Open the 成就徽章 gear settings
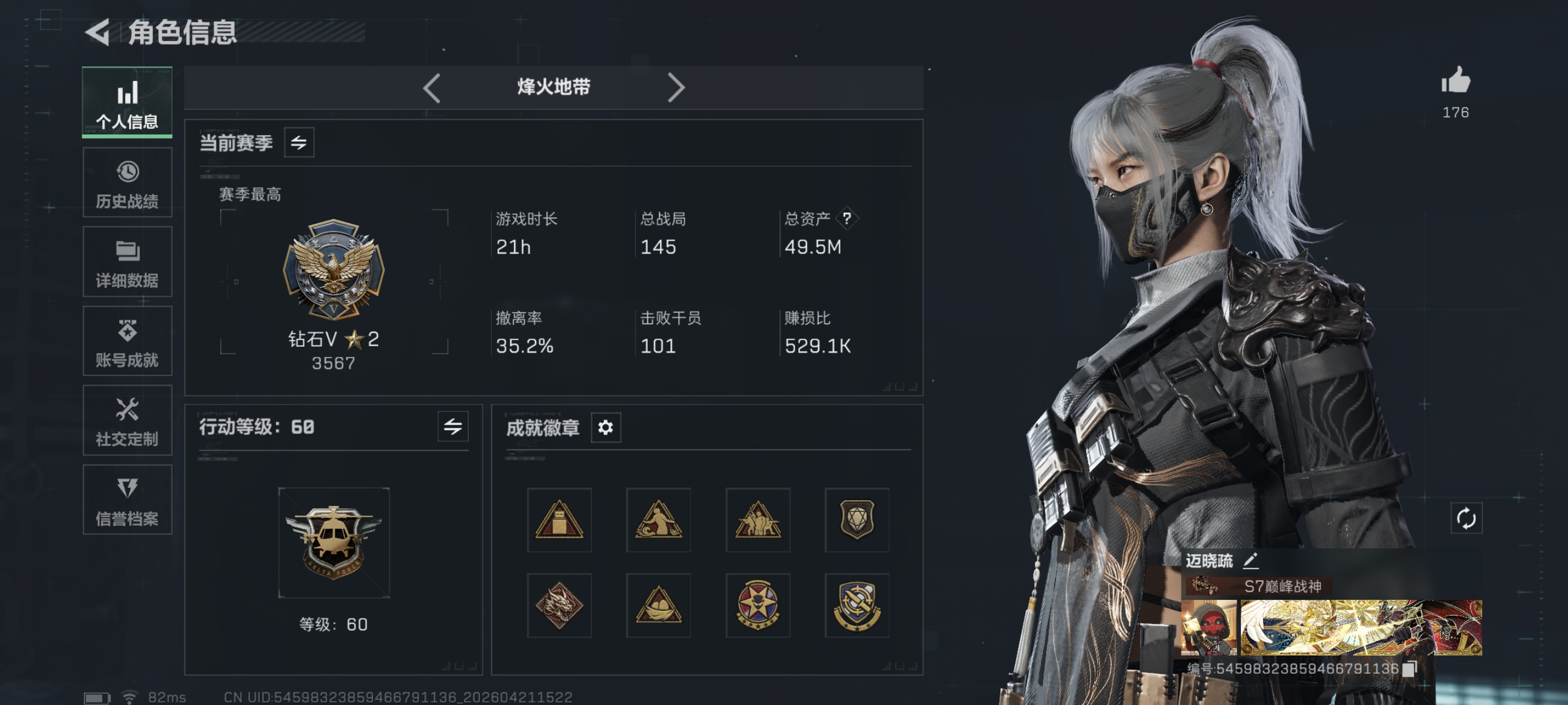 605,427
